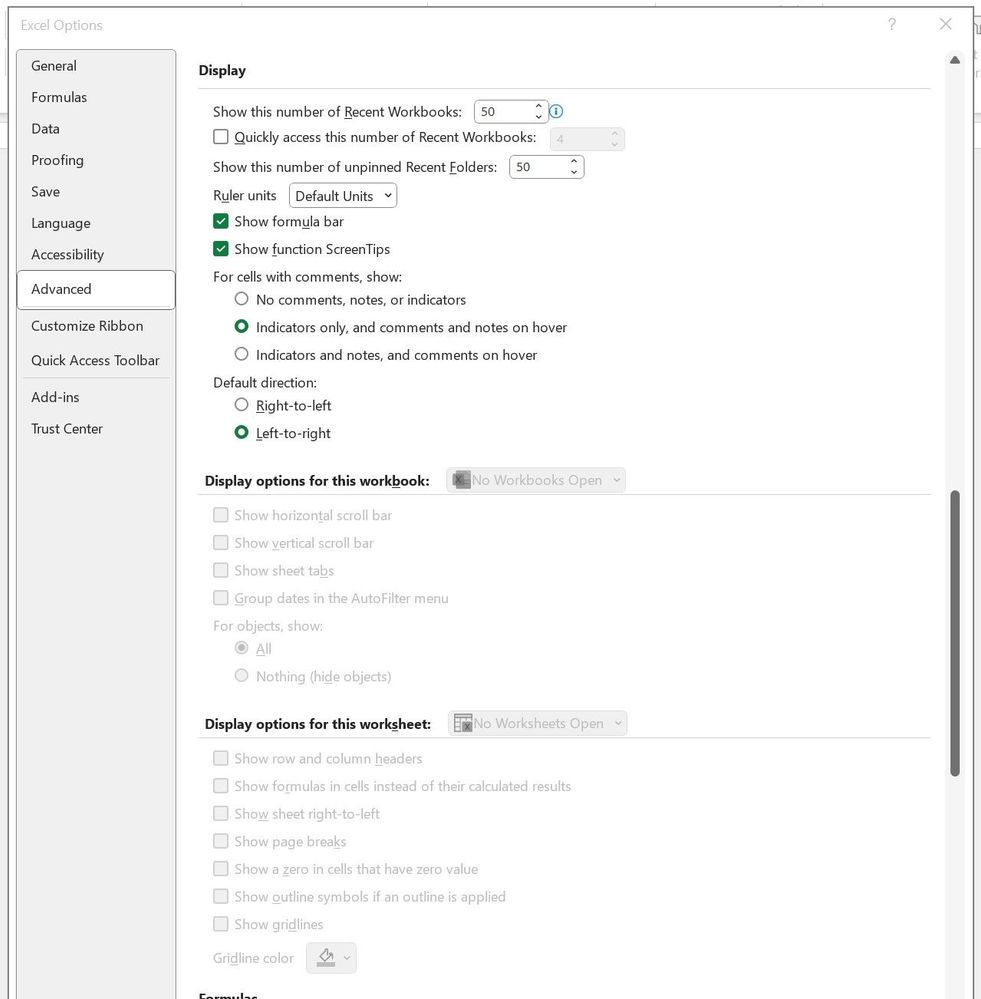Toggle Show sheet tabs checkbox
981x999 pixels.
coord(220,570)
